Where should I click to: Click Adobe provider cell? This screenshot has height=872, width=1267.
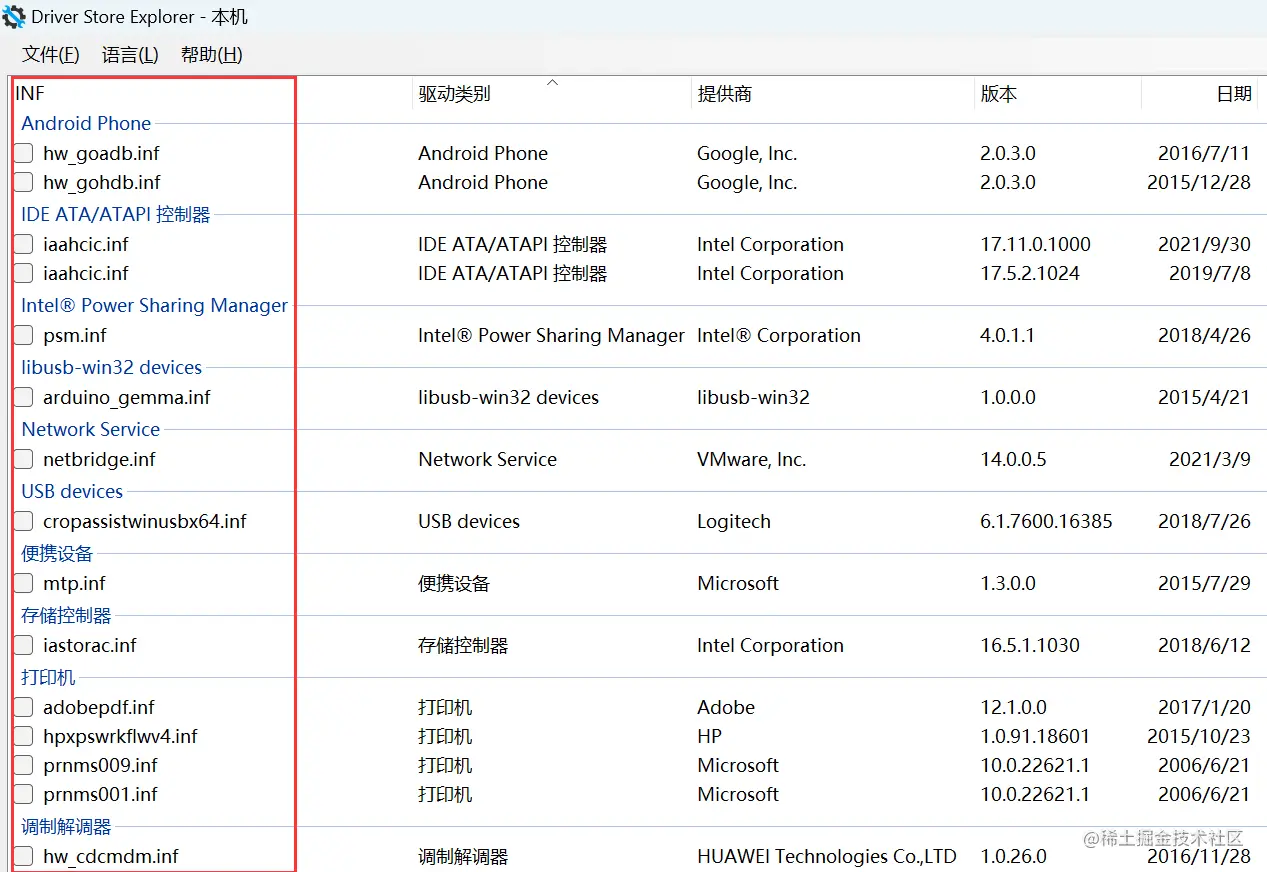(726, 708)
